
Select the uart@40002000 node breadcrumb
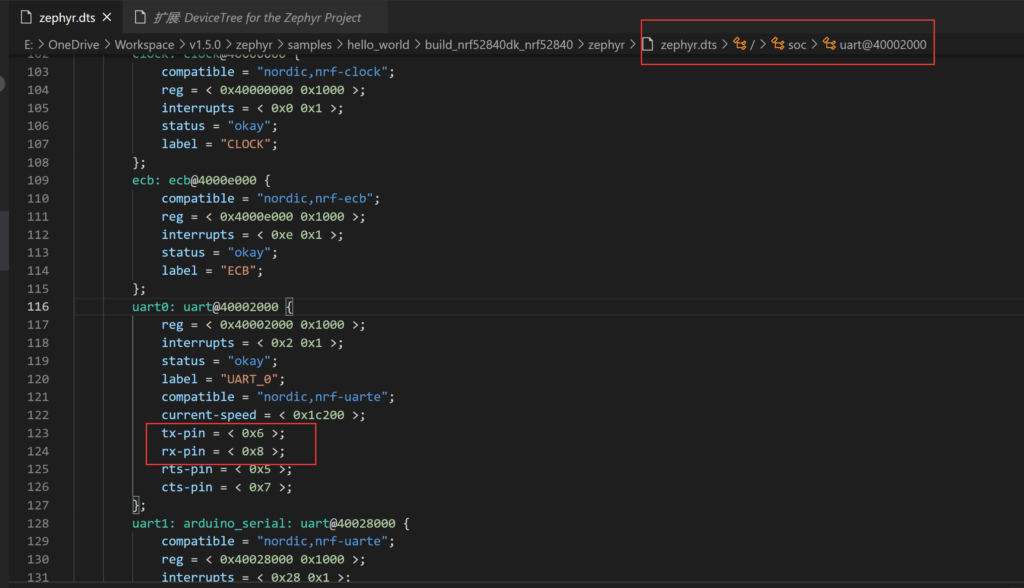click(883, 45)
